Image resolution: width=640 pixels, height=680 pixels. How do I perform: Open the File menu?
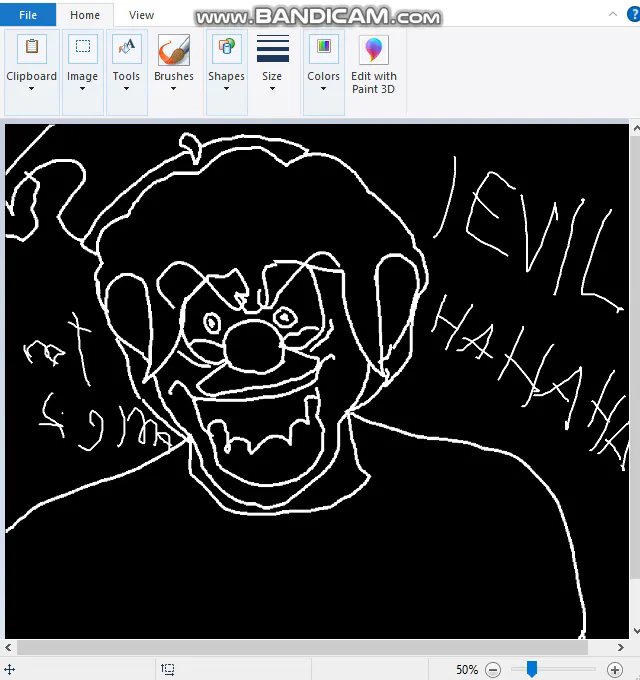(x=28, y=15)
